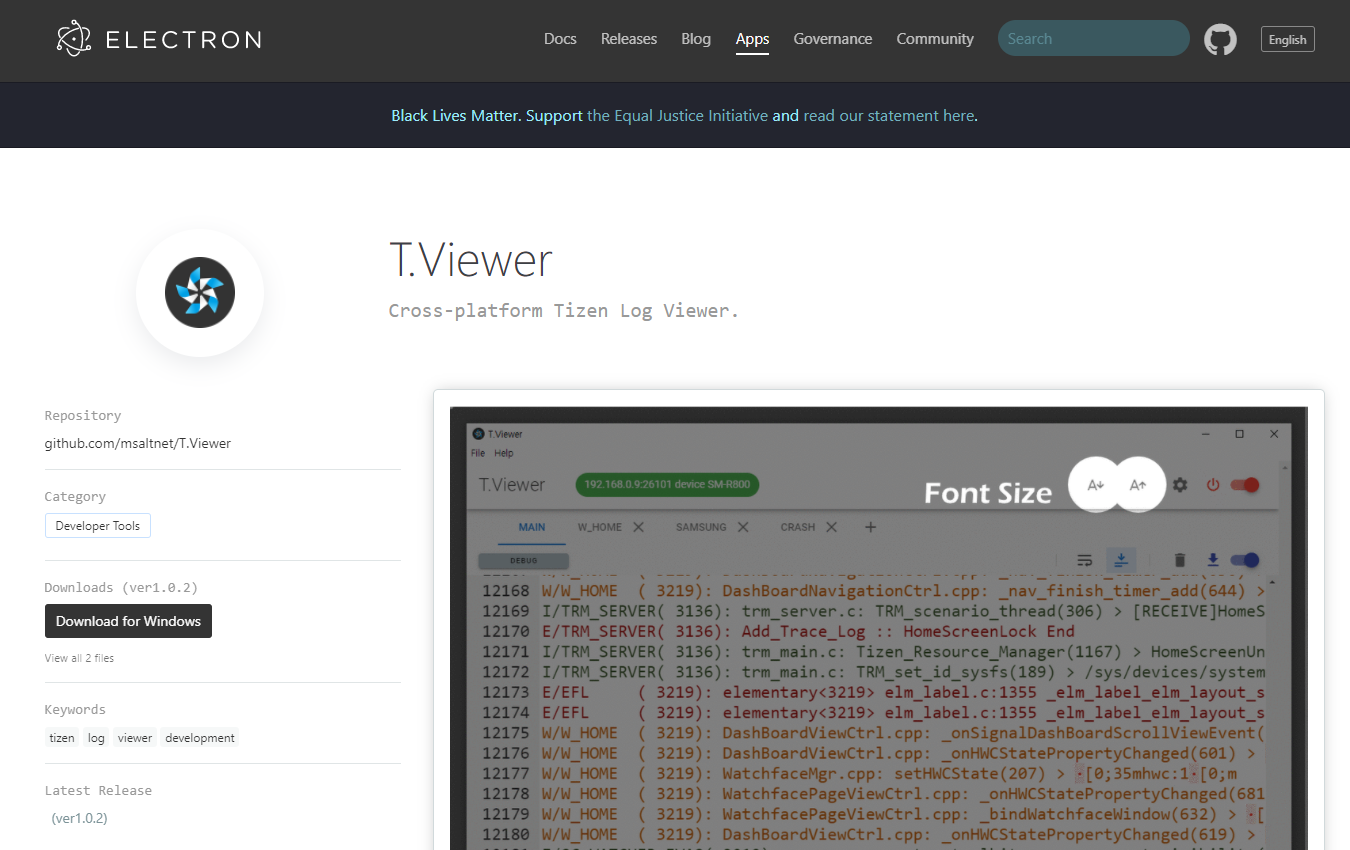Image resolution: width=1350 pixels, height=850 pixels.
Task: Close the SAMSUNG tab via its X
Action: pos(743,527)
